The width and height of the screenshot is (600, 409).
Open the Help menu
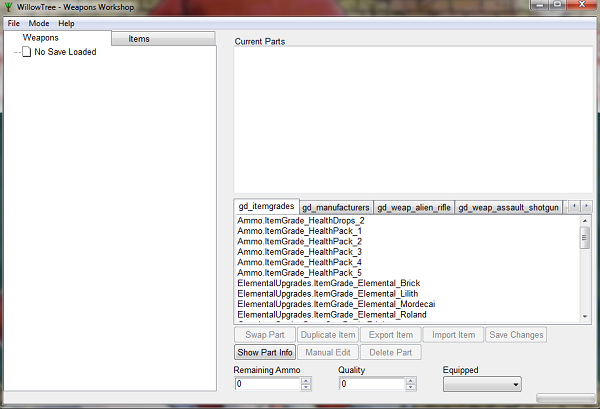(66, 23)
